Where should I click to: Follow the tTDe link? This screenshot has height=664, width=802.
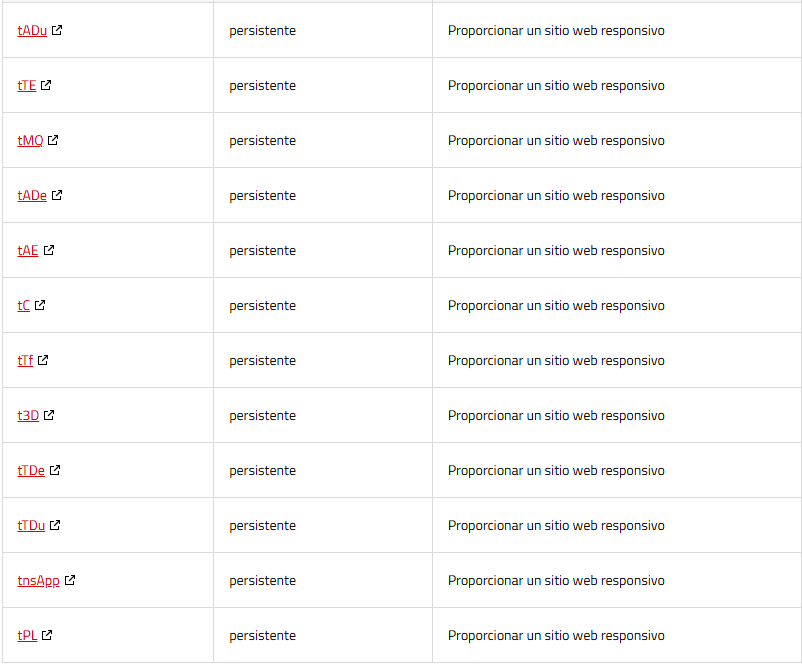coord(31,471)
